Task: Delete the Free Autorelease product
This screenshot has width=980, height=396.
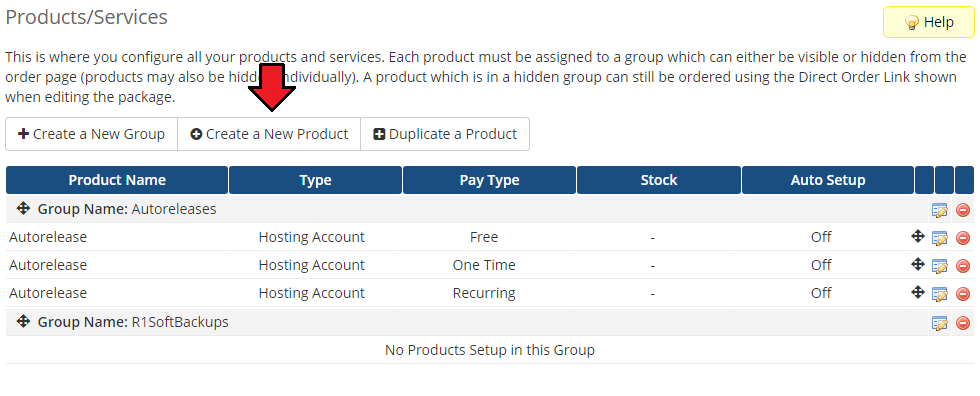Action: pyautogui.click(x=963, y=238)
